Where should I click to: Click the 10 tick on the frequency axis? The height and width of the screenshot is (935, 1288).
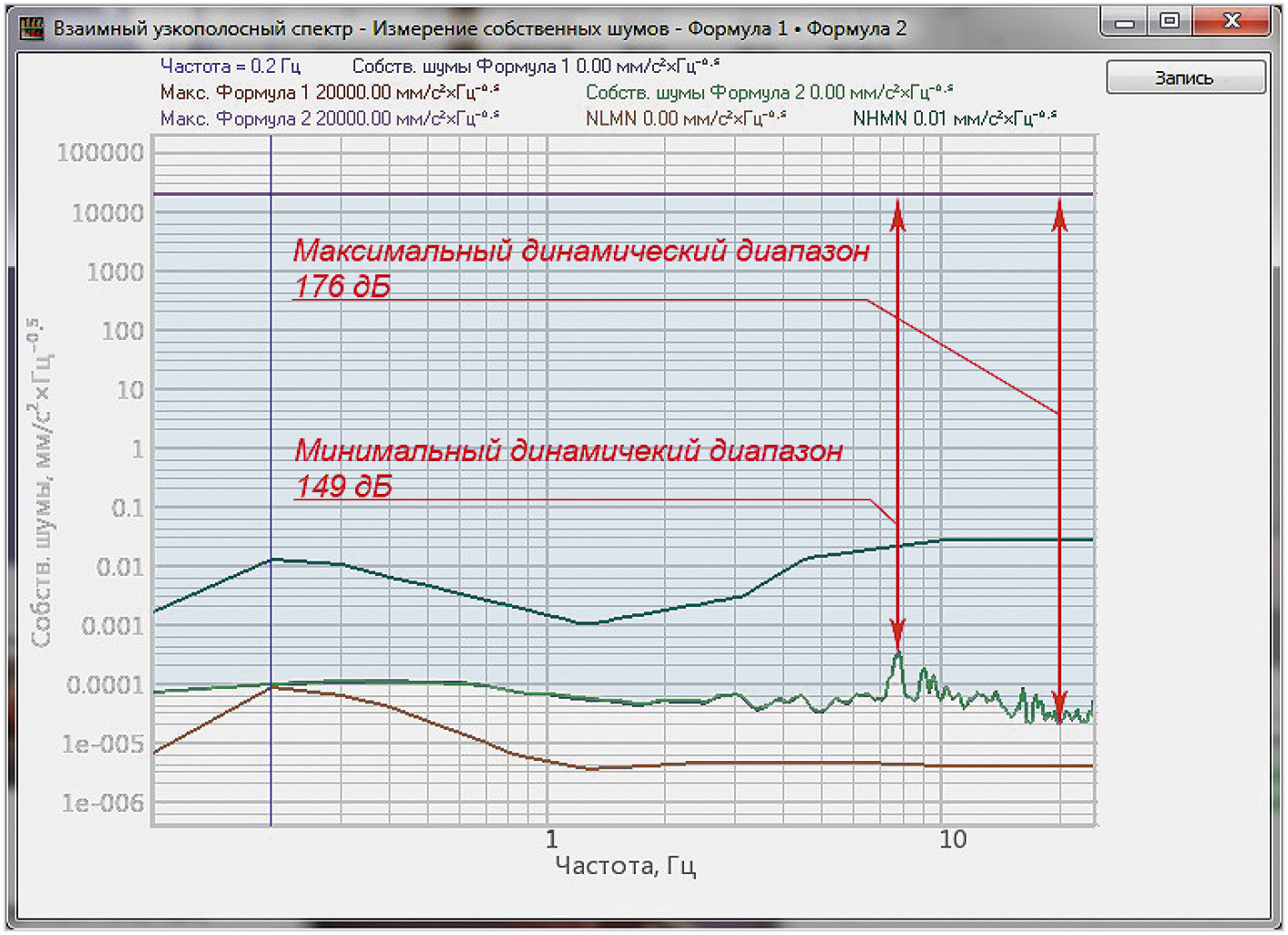952,840
